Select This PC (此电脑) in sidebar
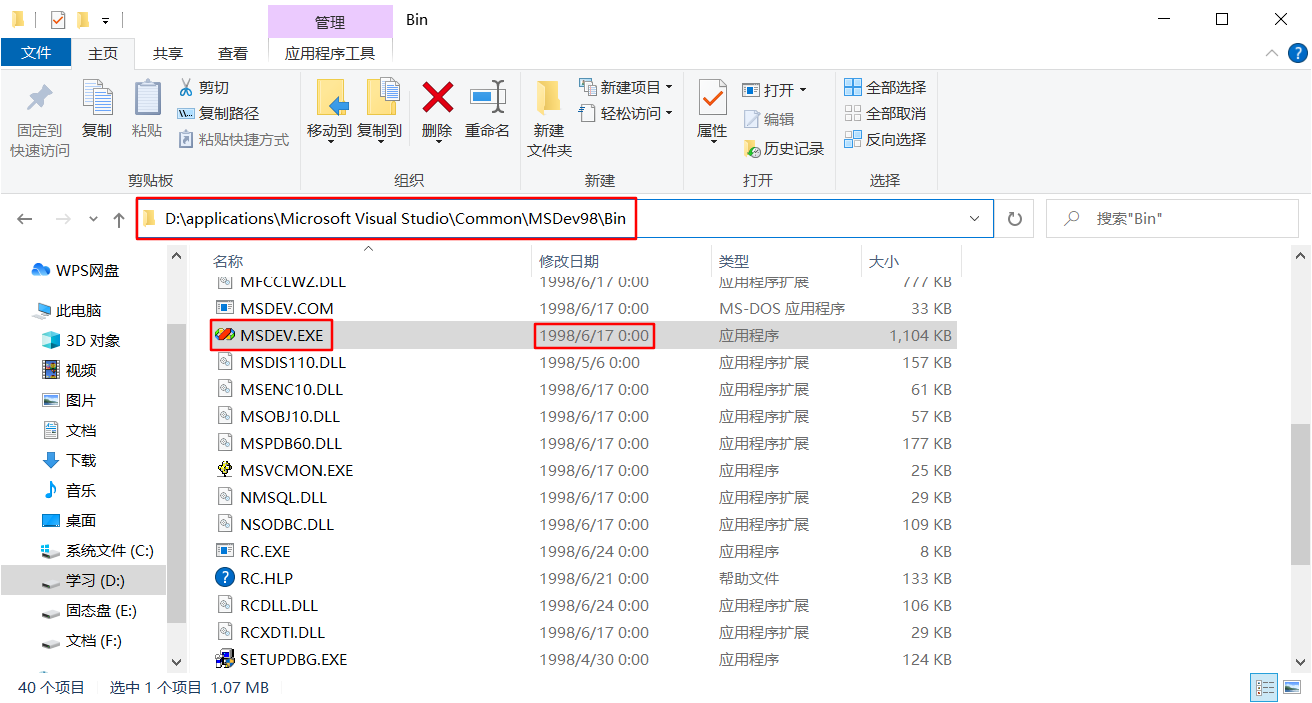Viewport: 1312px width, 703px height. pos(68,310)
